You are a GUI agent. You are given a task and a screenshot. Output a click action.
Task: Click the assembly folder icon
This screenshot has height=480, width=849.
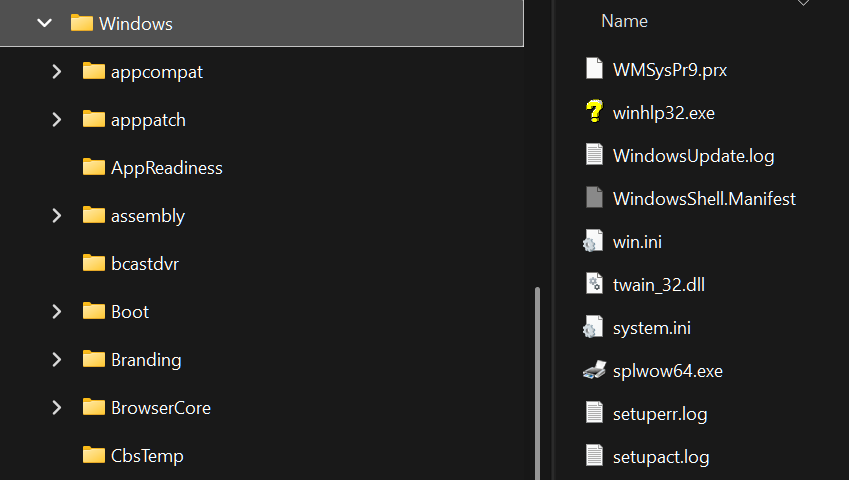(94, 215)
